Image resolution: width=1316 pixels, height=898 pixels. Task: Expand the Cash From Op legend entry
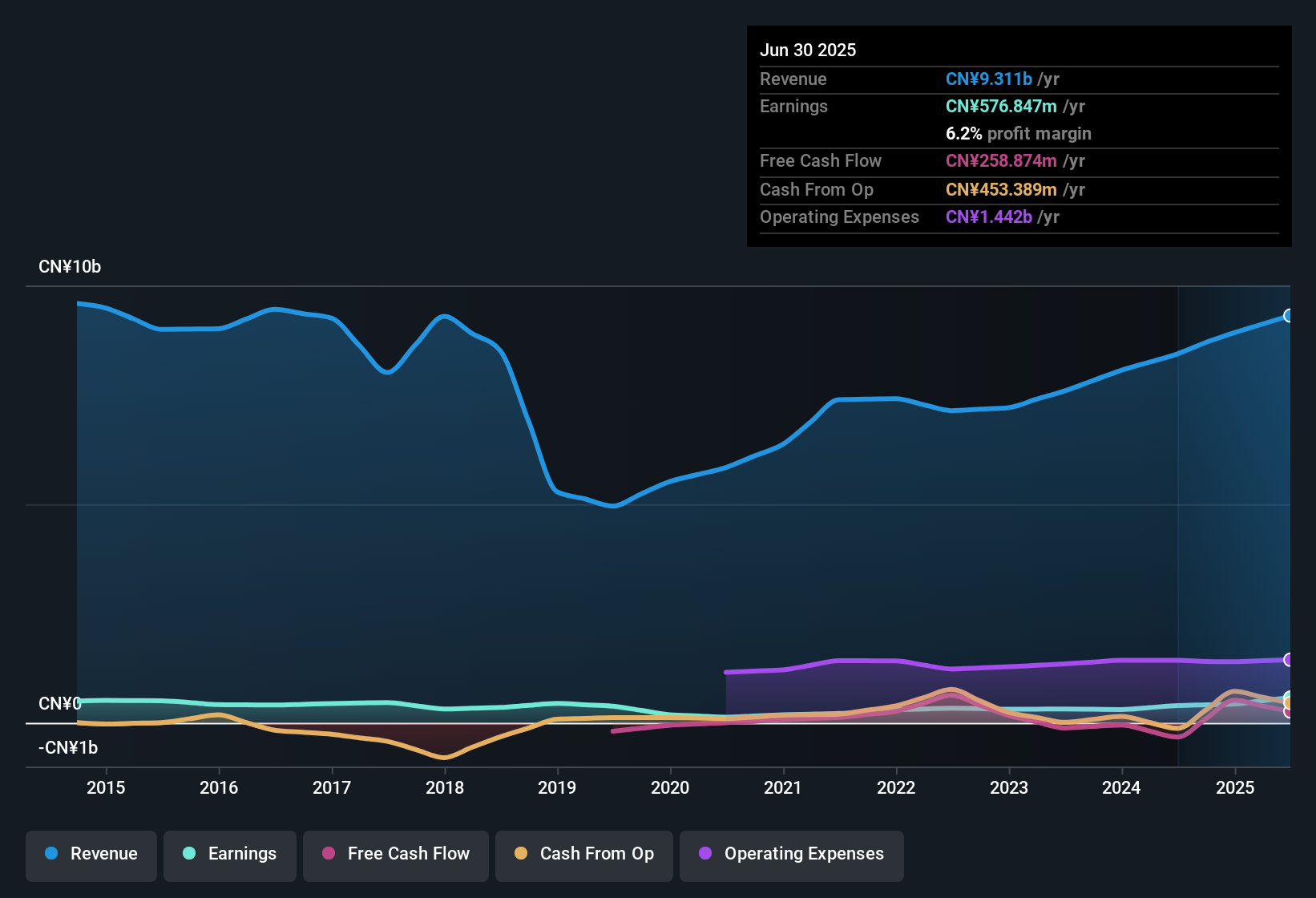pyautogui.click(x=583, y=854)
